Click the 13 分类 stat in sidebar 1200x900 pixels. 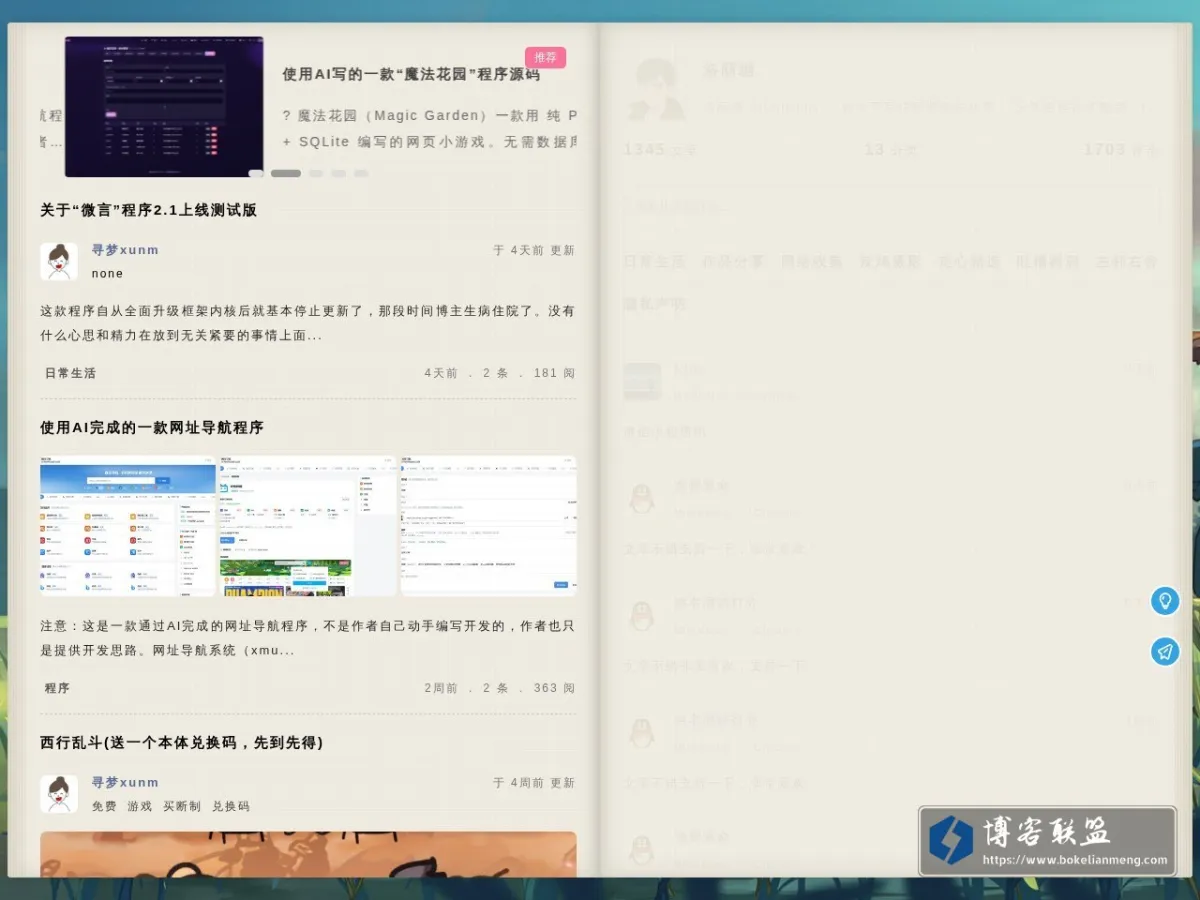[890, 150]
